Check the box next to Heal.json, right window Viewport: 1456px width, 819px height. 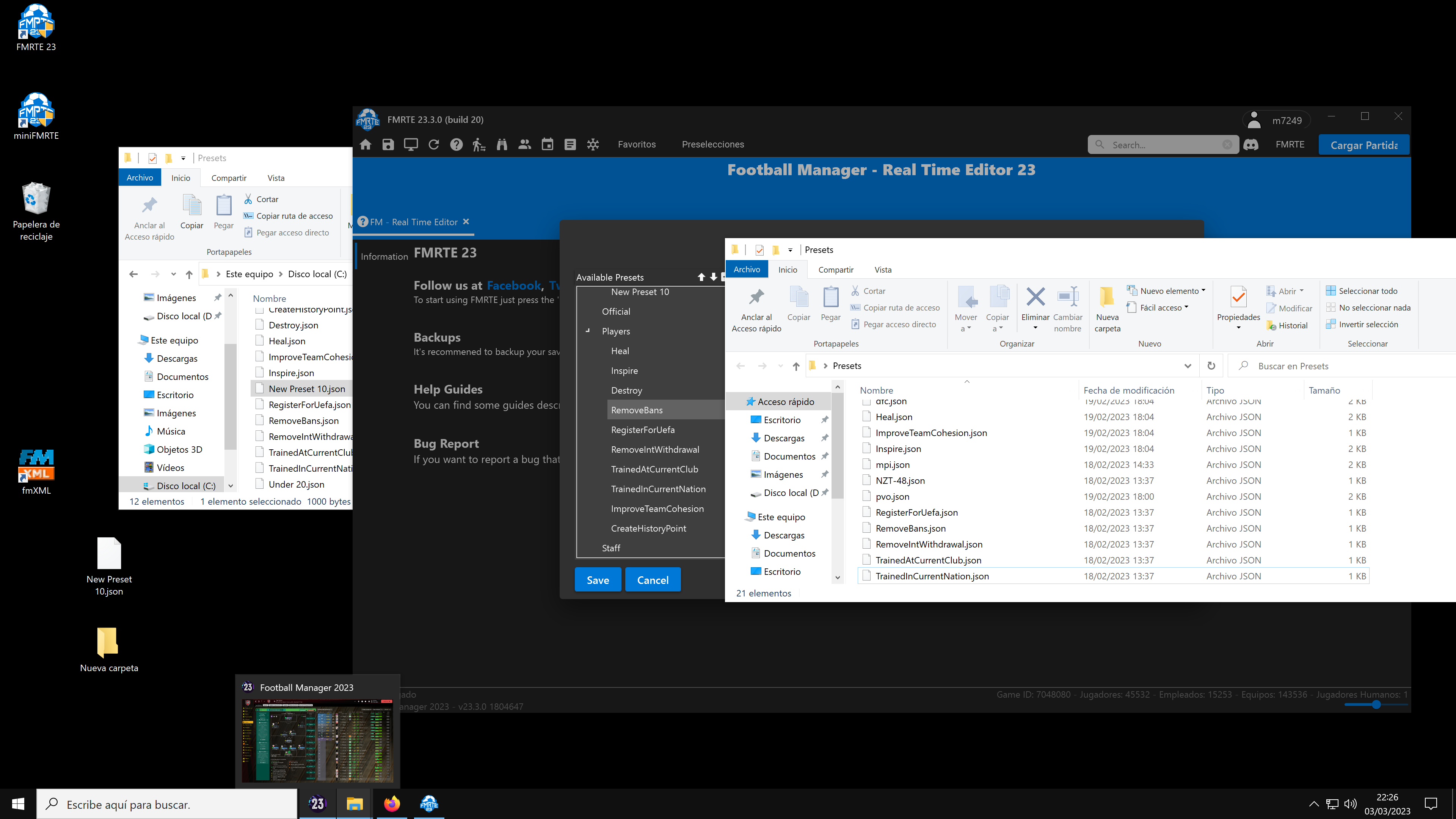click(866, 417)
